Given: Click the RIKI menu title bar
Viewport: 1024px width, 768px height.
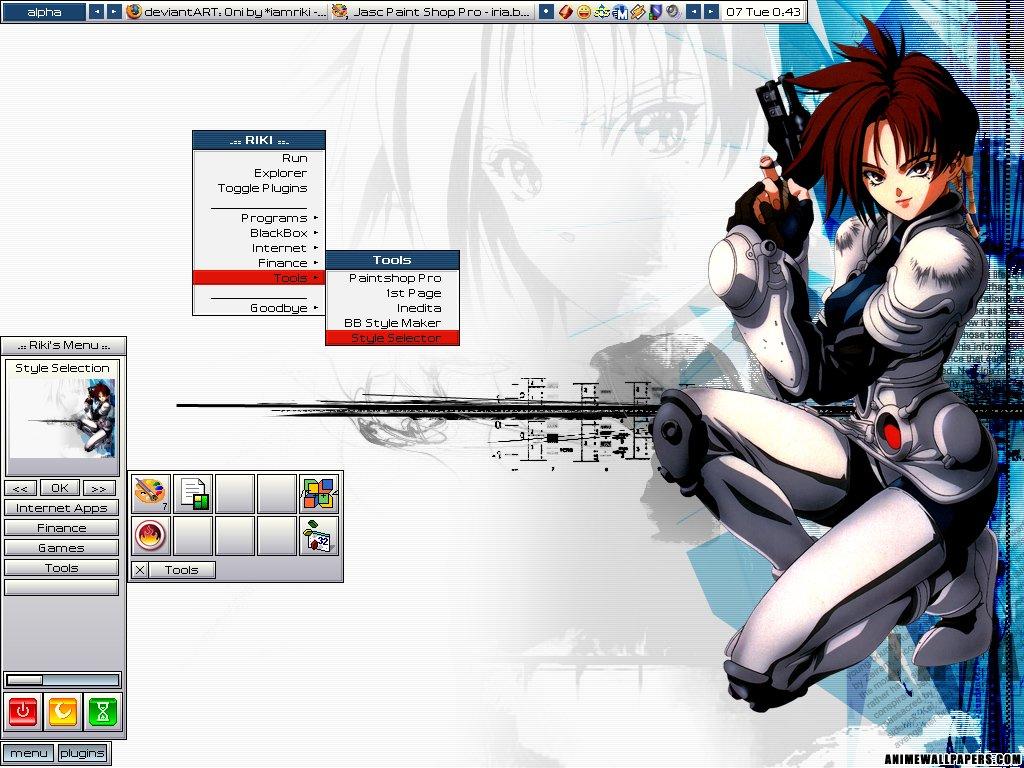Looking at the screenshot, I should [x=259, y=140].
